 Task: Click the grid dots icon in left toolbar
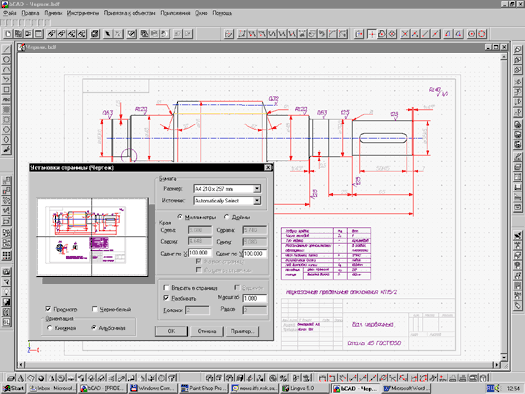6,256
